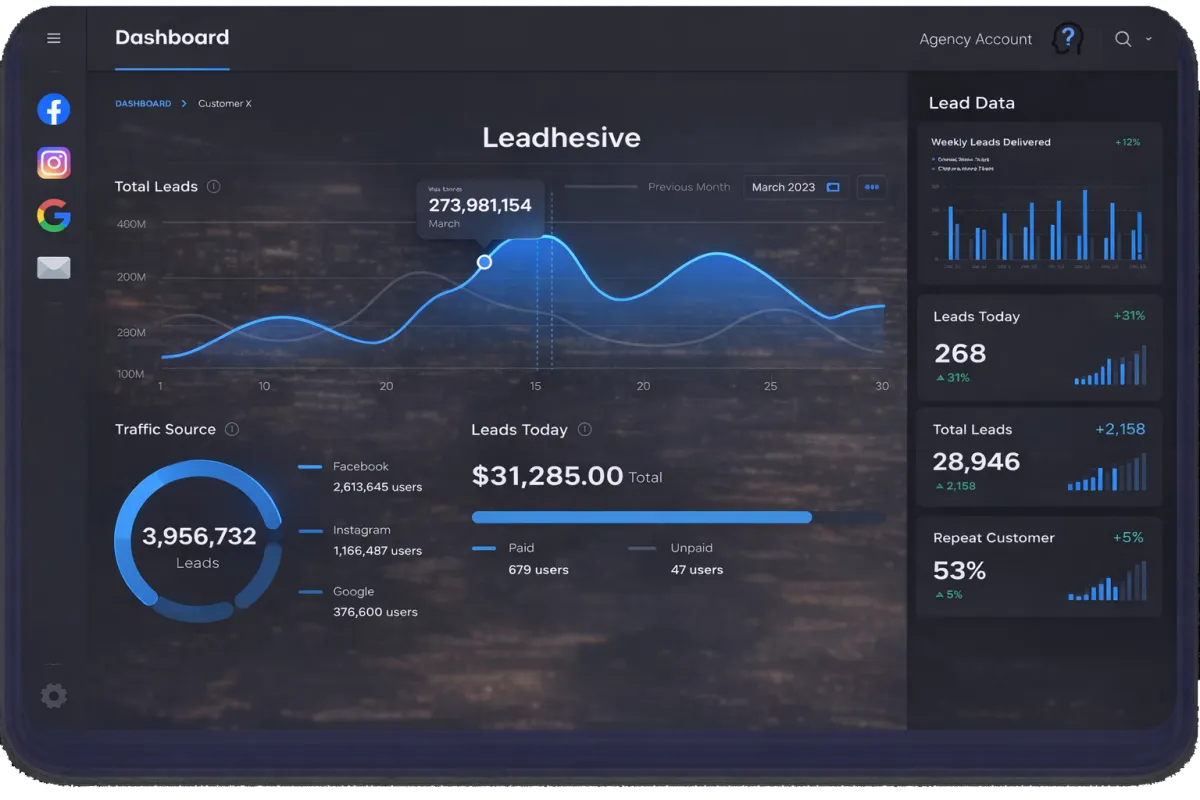Viewport: 1200px width, 800px height.
Task: Click the Leadhesive title
Action: [561, 138]
